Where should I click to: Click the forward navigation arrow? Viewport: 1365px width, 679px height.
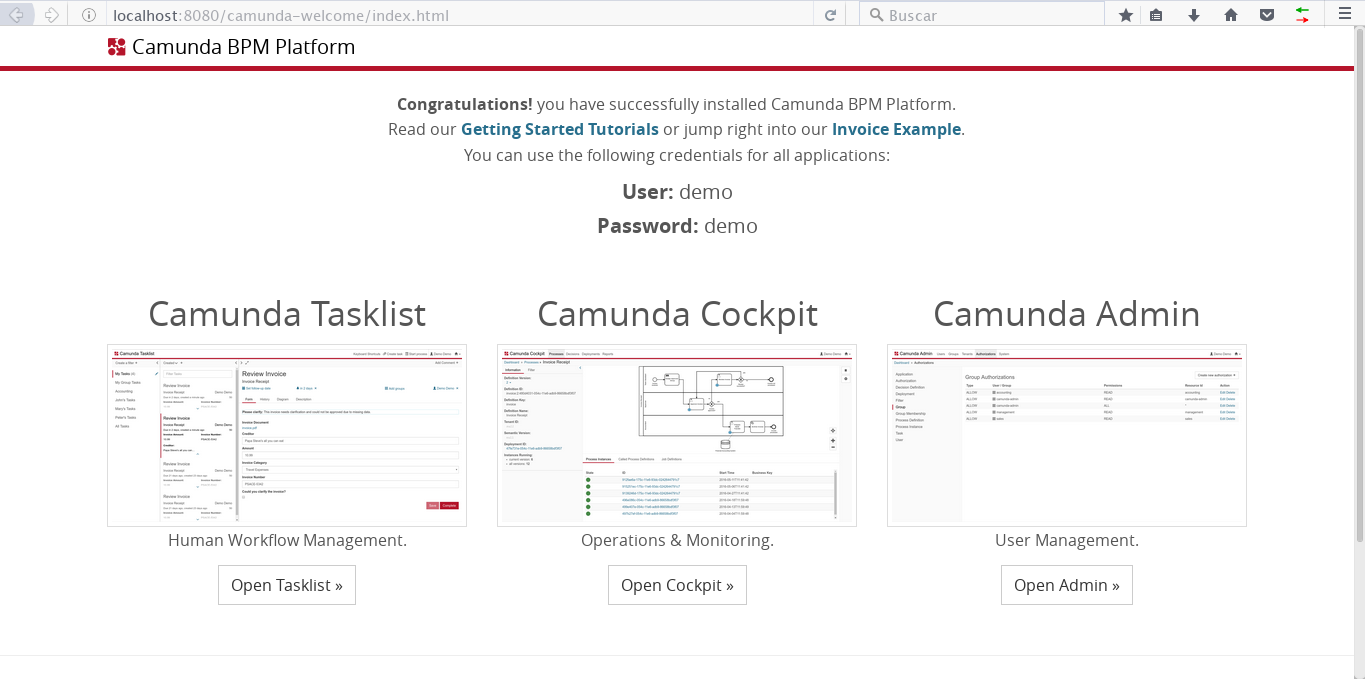tap(51, 14)
